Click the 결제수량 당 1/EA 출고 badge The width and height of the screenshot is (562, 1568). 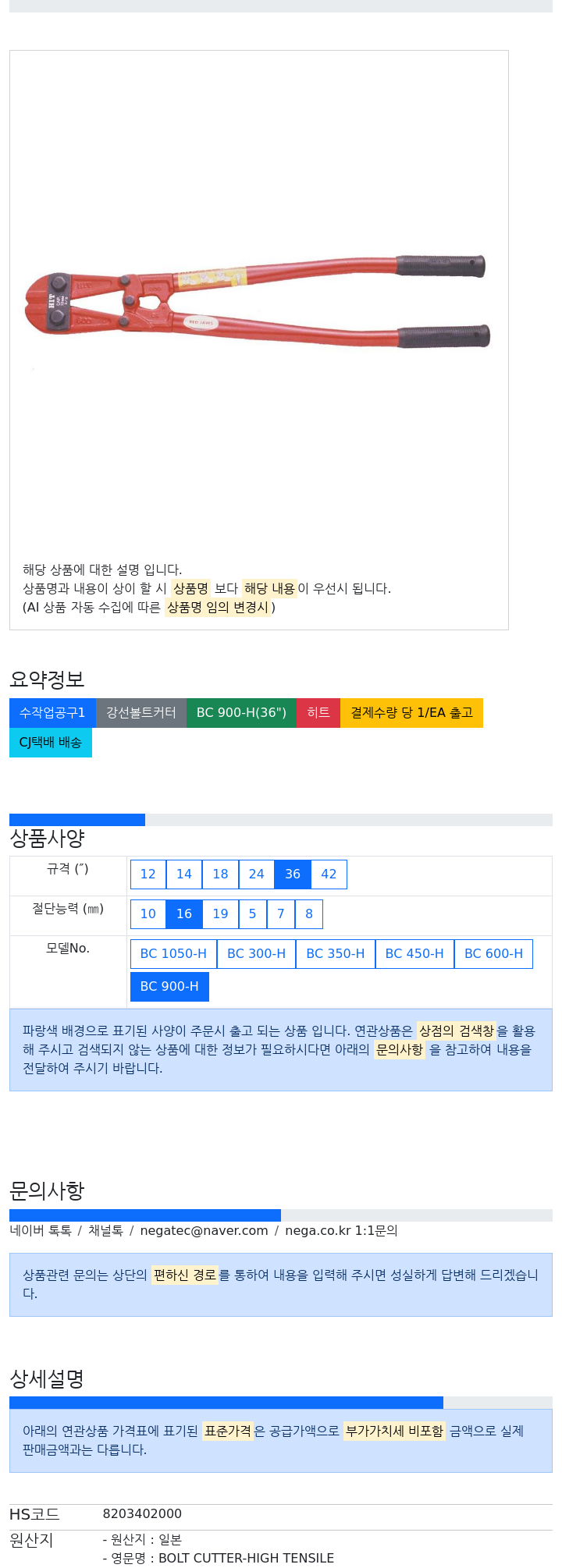(x=411, y=713)
